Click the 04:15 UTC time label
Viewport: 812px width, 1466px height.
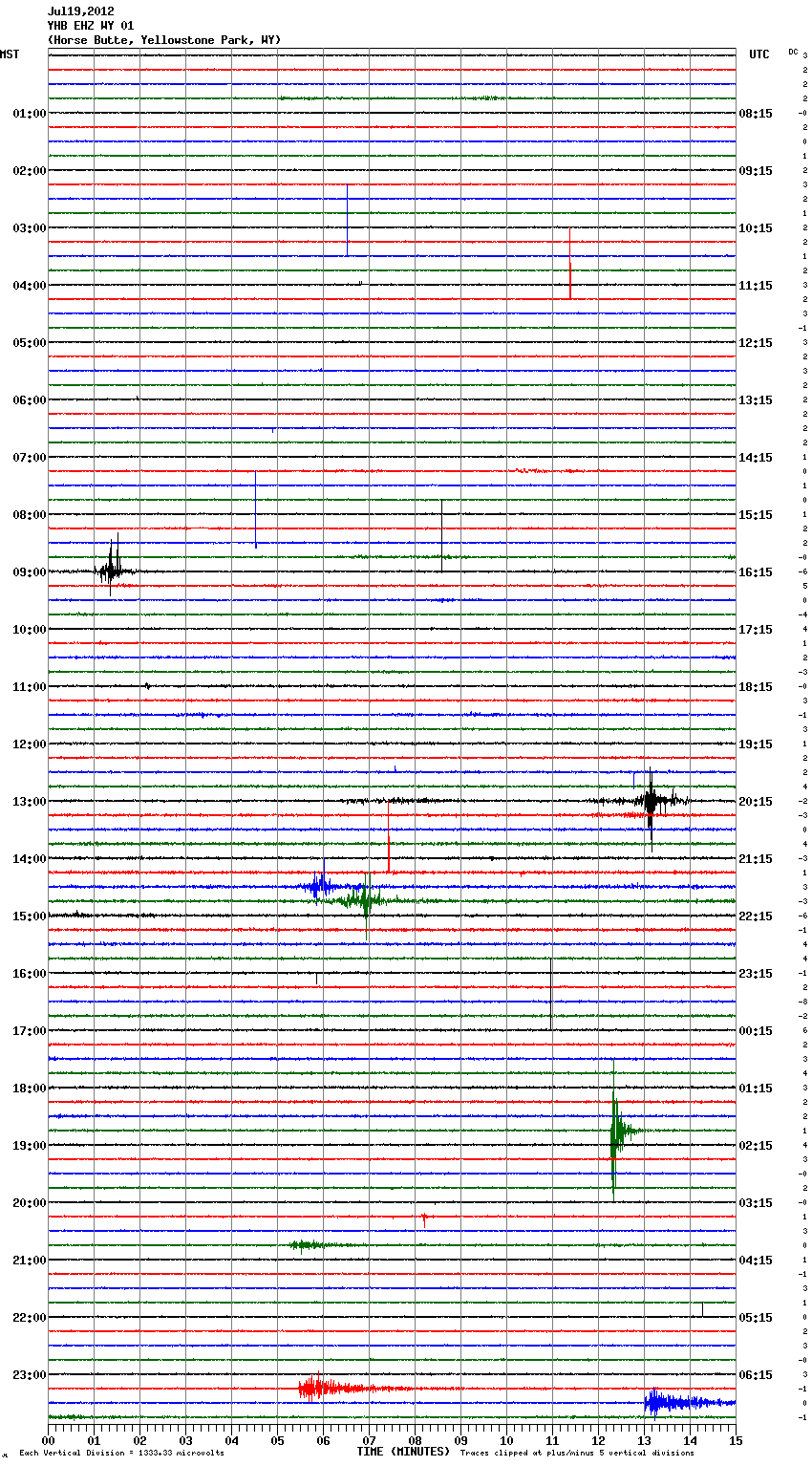point(756,1261)
